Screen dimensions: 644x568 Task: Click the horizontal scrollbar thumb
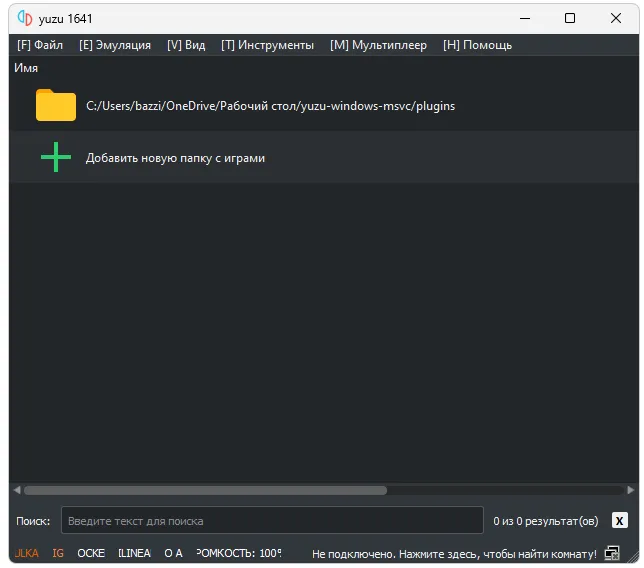pyautogui.click(x=205, y=490)
